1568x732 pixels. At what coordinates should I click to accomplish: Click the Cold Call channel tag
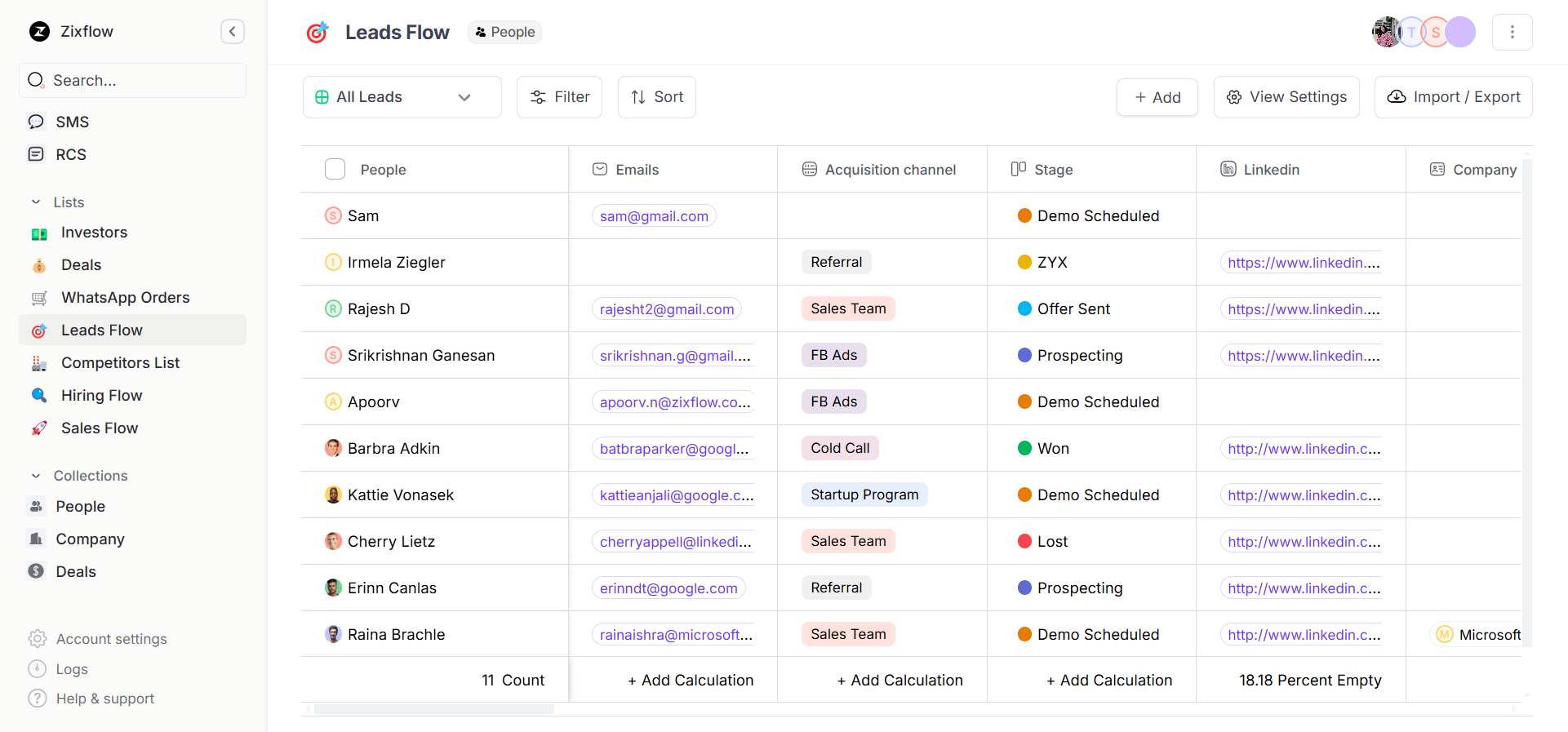click(840, 448)
